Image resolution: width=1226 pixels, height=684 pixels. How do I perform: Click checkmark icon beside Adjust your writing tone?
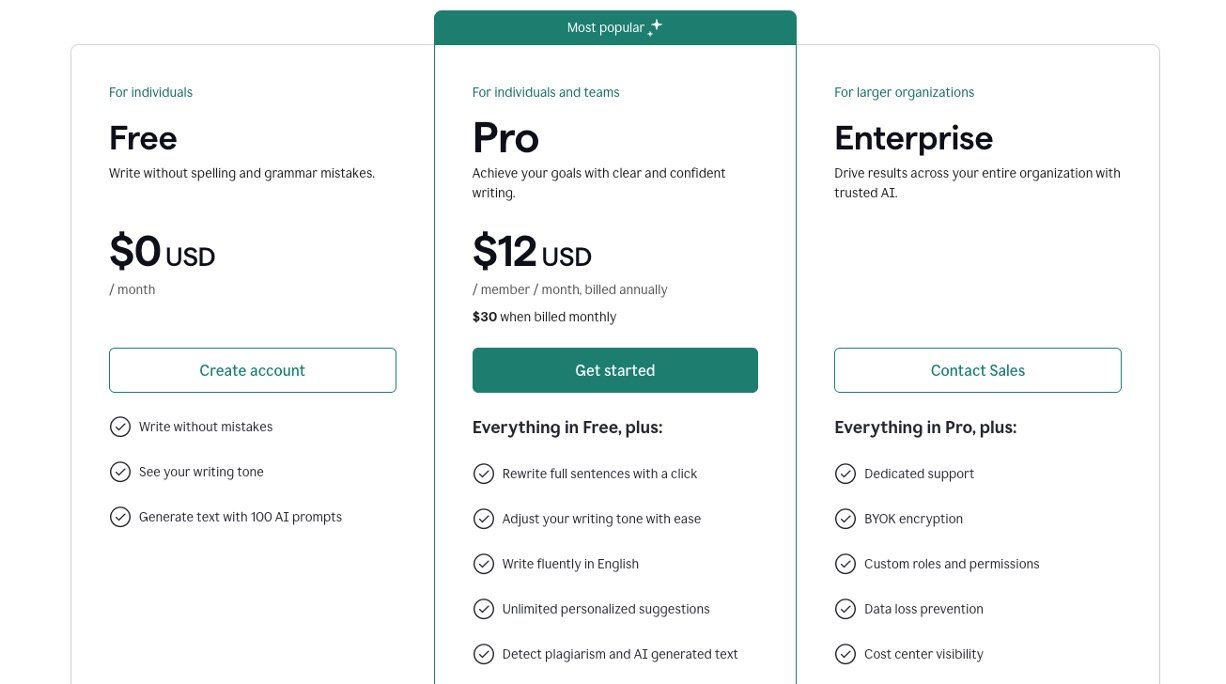(484, 519)
